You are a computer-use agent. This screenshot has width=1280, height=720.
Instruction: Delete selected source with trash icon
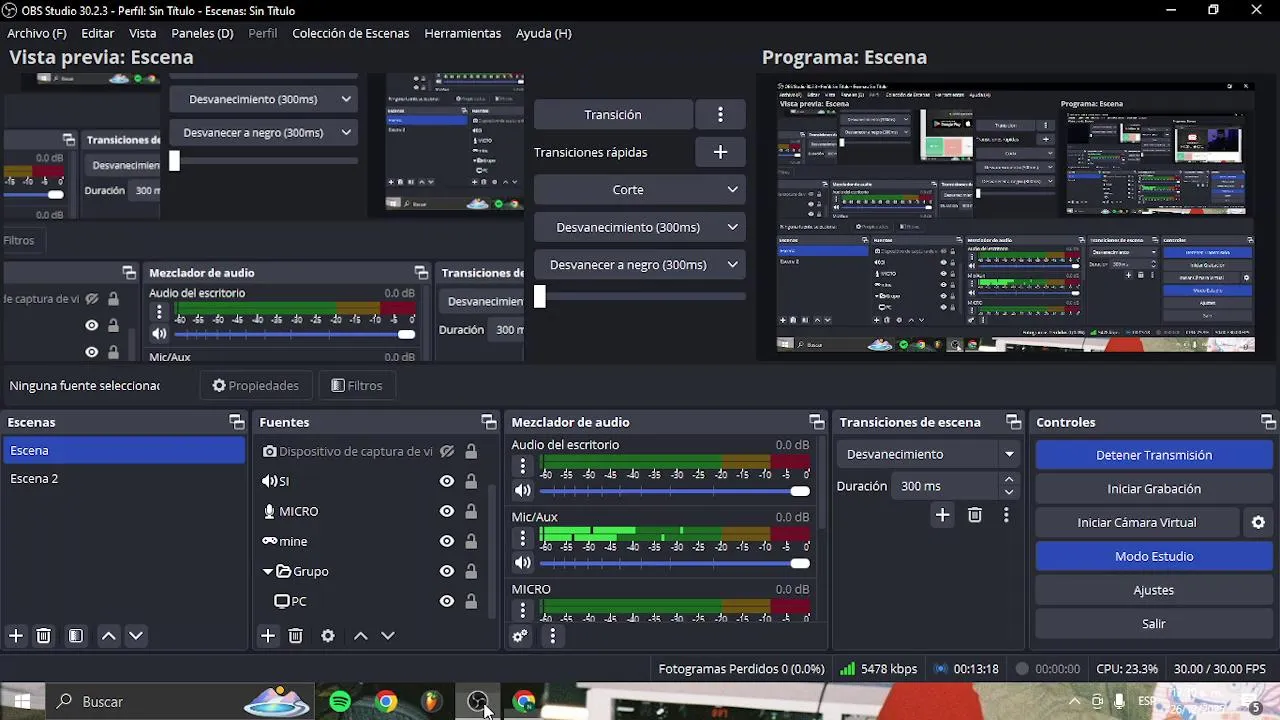pyautogui.click(x=295, y=636)
